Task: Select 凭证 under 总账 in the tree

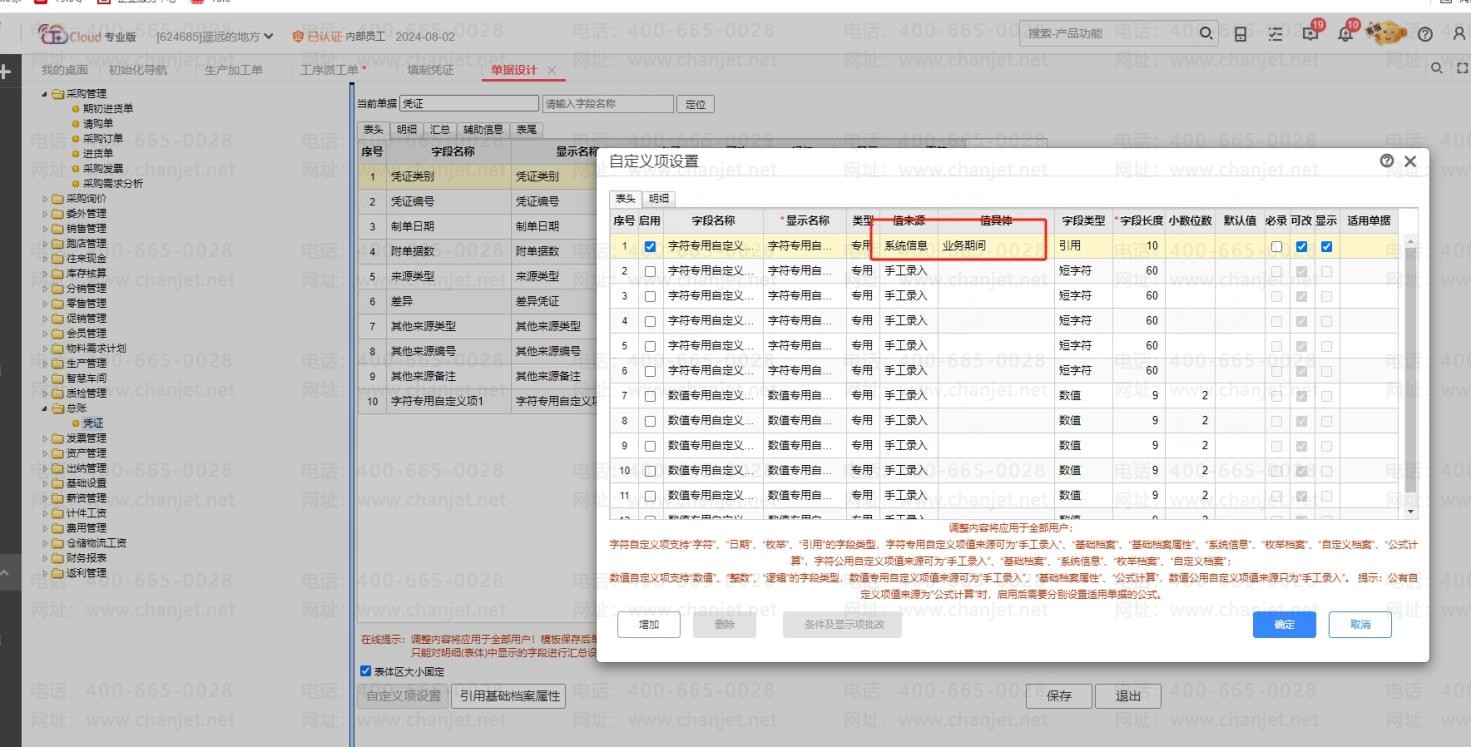Action: (93, 423)
